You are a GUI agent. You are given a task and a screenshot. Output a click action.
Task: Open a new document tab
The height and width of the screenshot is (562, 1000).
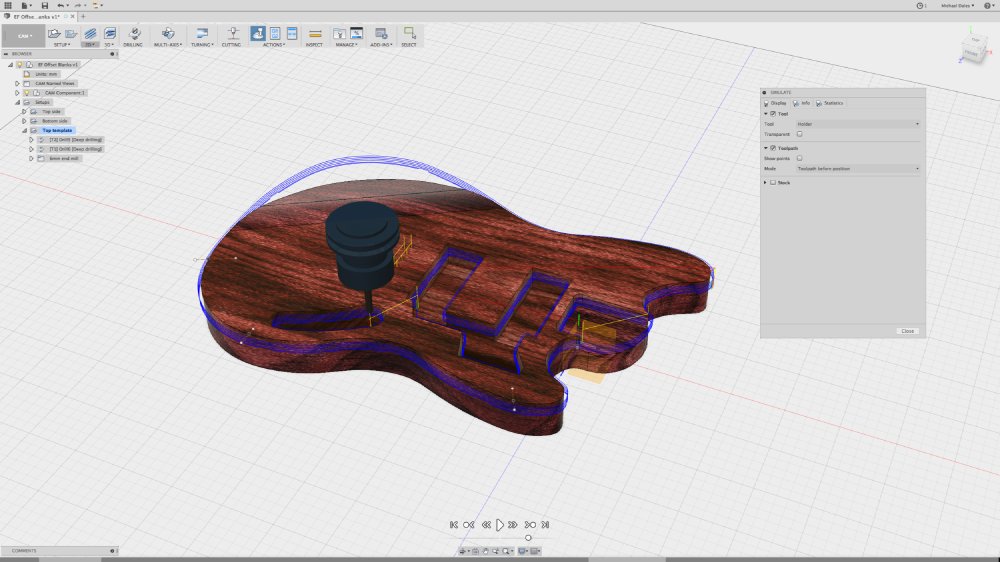coord(83,17)
